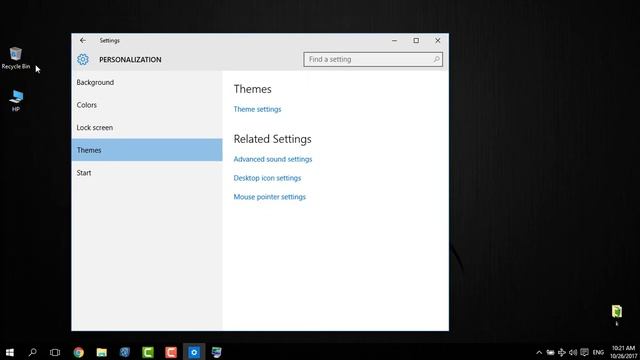The height and width of the screenshot is (360, 640).
Task: Focus the Find a setting search box
Action: [x=373, y=59]
